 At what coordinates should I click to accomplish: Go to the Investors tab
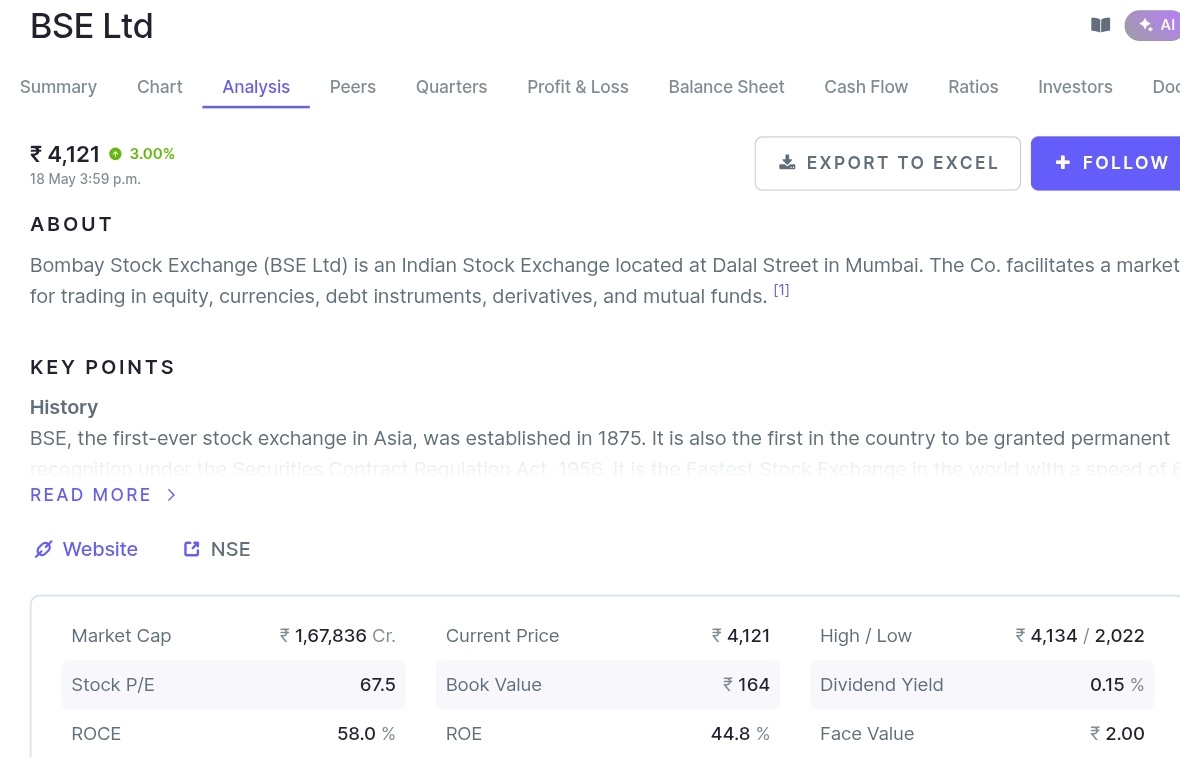click(1075, 87)
